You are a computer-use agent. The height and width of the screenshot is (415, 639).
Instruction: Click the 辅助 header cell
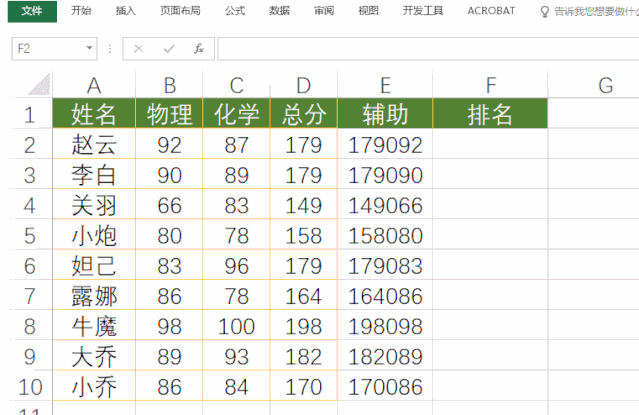(x=385, y=114)
